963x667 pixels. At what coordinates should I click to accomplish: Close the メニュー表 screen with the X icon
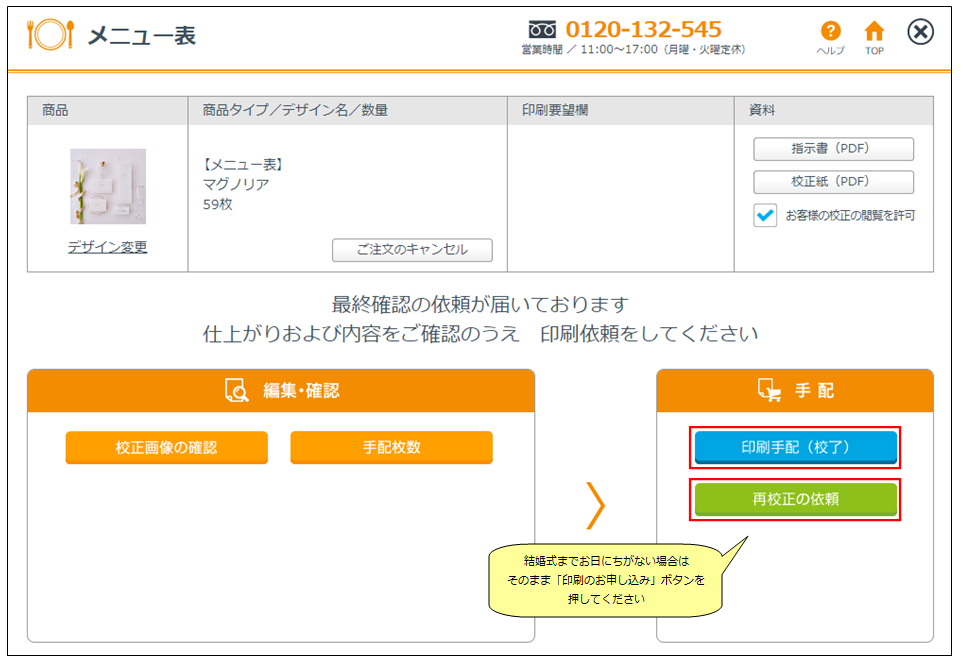920,33
